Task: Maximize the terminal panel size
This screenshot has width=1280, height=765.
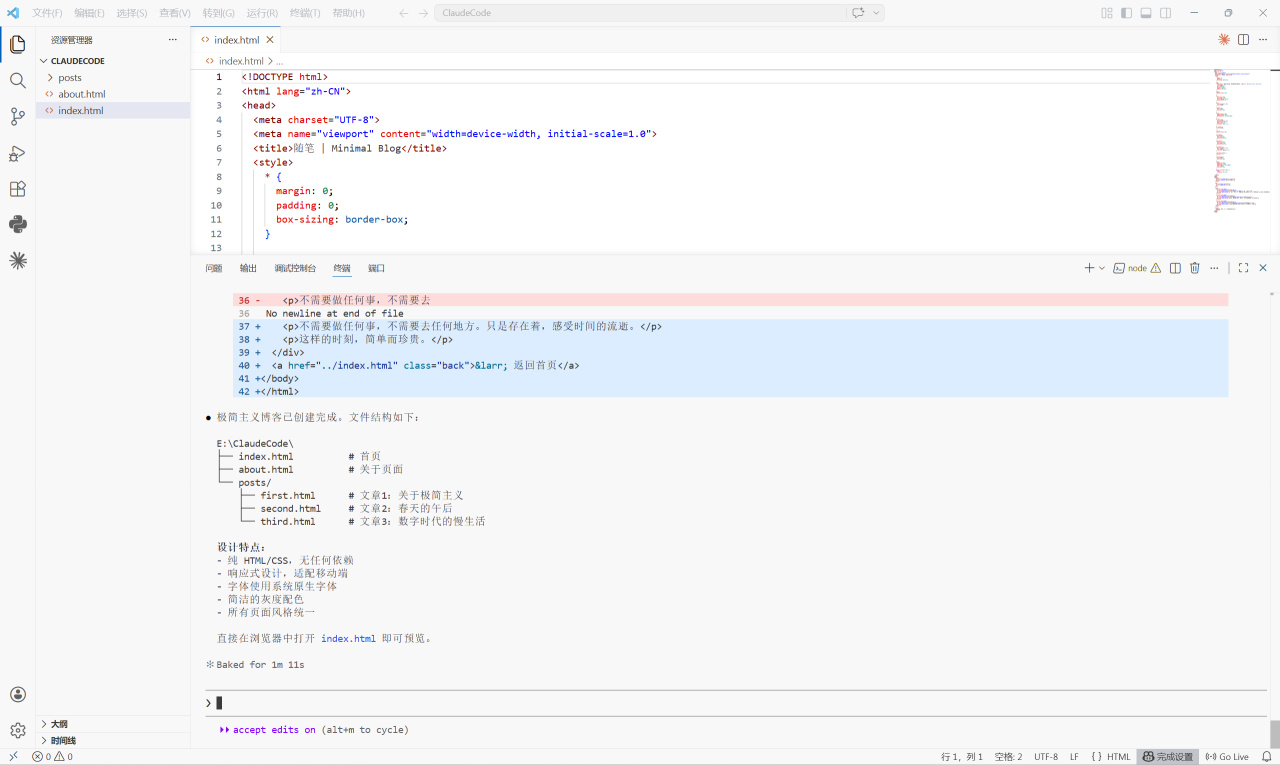Action: pos(1243,268)
